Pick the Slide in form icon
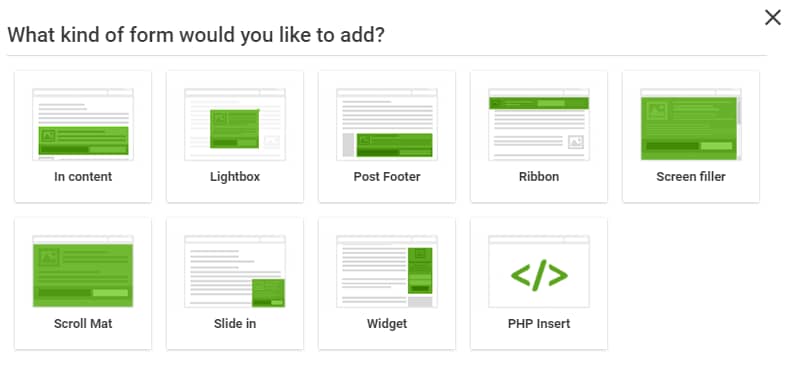Screen dimensions: 785x368 [x=235, y=271]
